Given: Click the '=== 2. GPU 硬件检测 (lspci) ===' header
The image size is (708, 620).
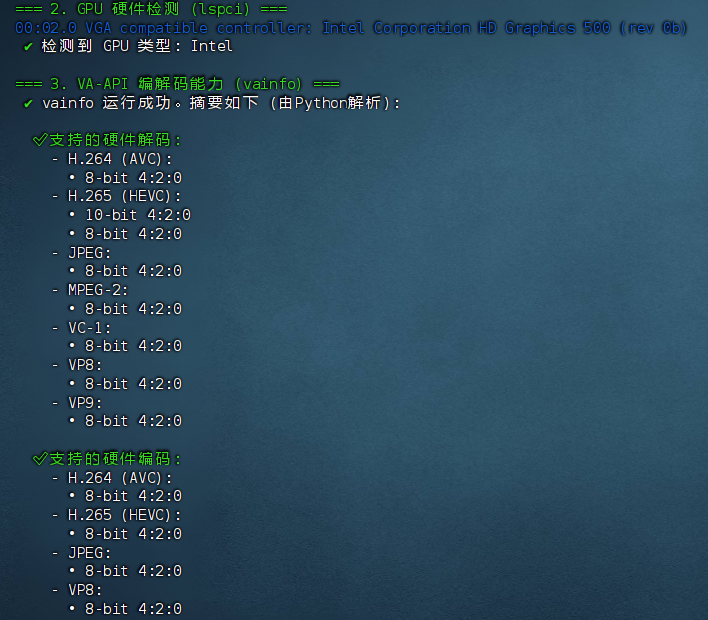Looking at the screenshot, I should tap(151, 9).
